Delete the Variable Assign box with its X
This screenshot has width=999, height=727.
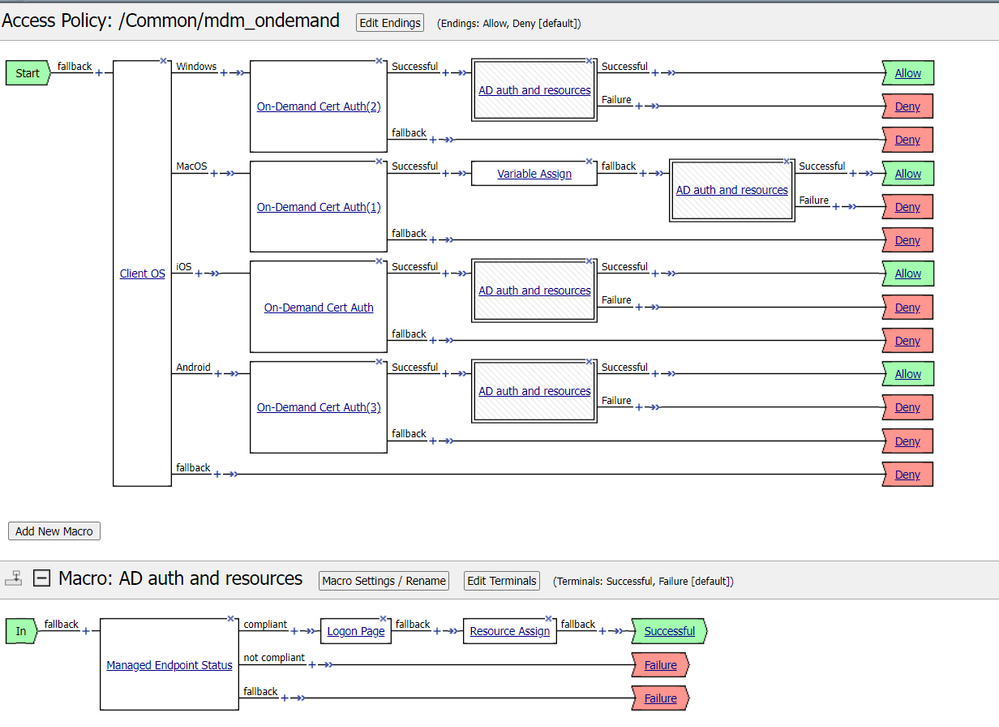click(x=589, y=161)
